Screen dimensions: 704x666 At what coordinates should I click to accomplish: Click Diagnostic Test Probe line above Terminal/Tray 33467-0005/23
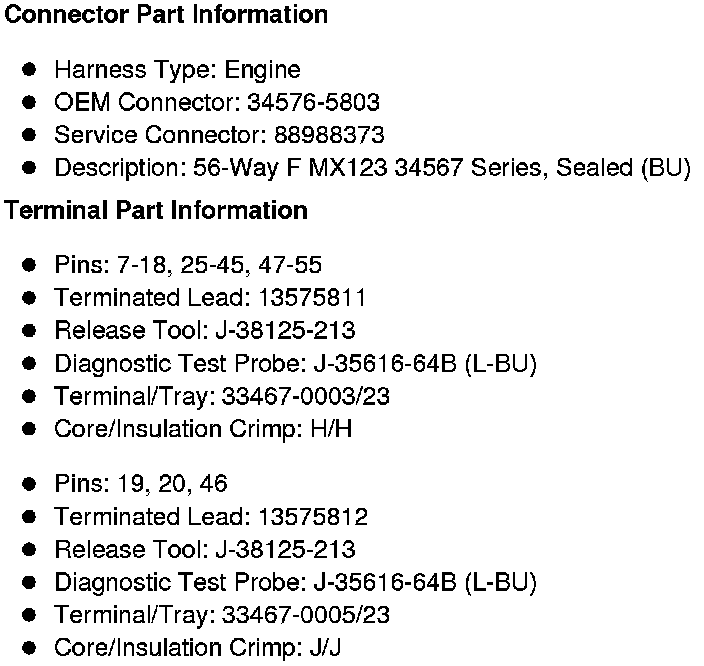click(295, 582)
